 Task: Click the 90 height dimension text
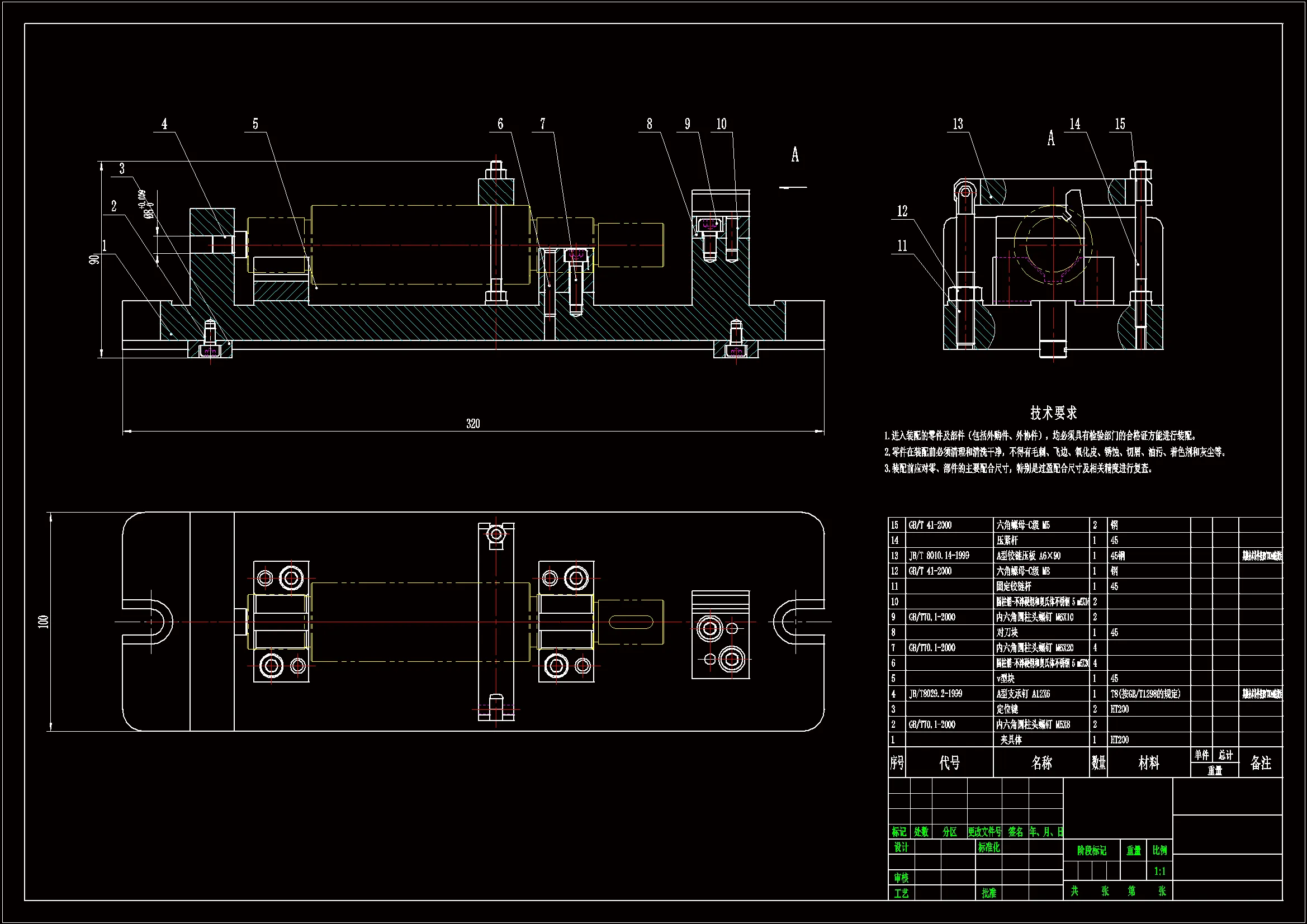(94, 259)
